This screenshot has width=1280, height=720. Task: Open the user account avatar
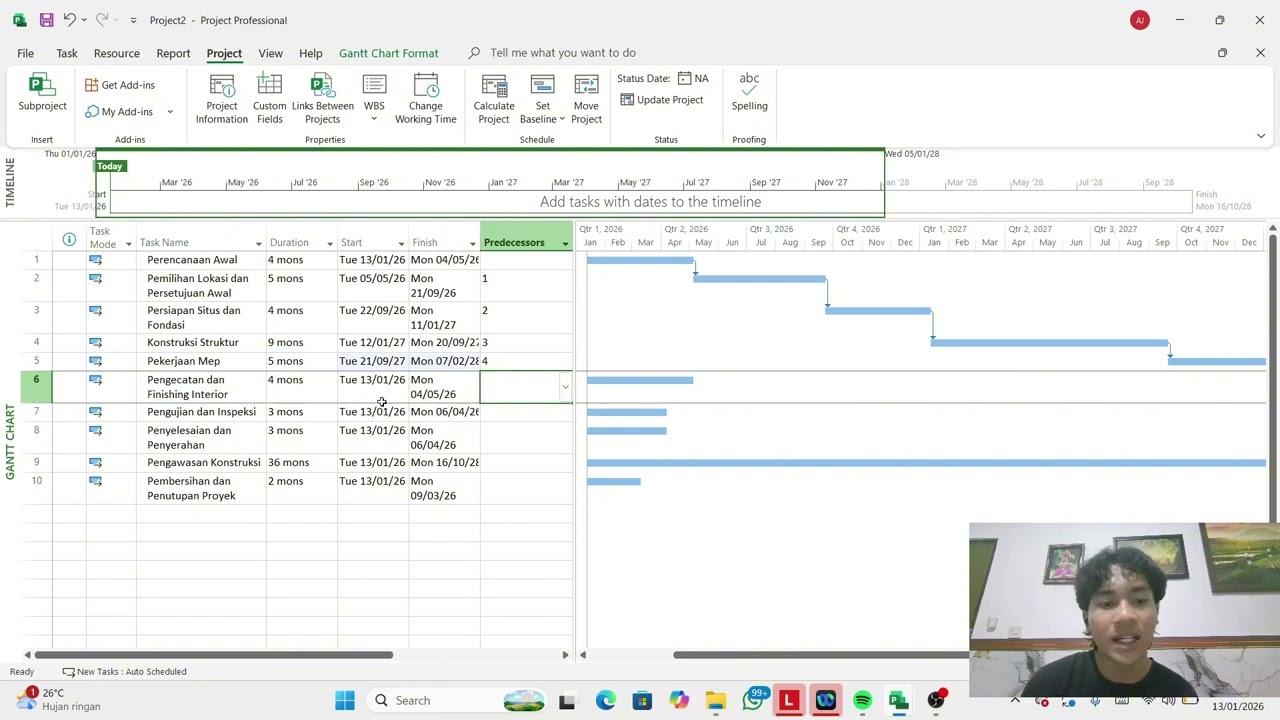1140,20
